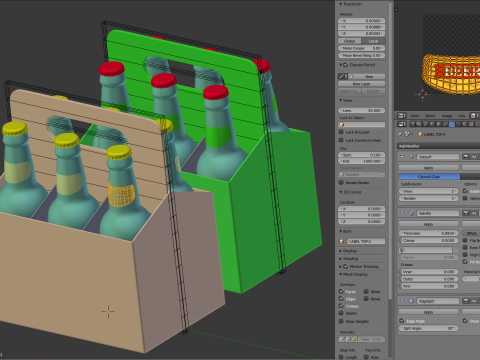The height and width of the screenshot is (360, 480).
Task: Toggle Subsurf modifier viewport visibility icon
Action: pyautogui.click(x=474, y=156)
